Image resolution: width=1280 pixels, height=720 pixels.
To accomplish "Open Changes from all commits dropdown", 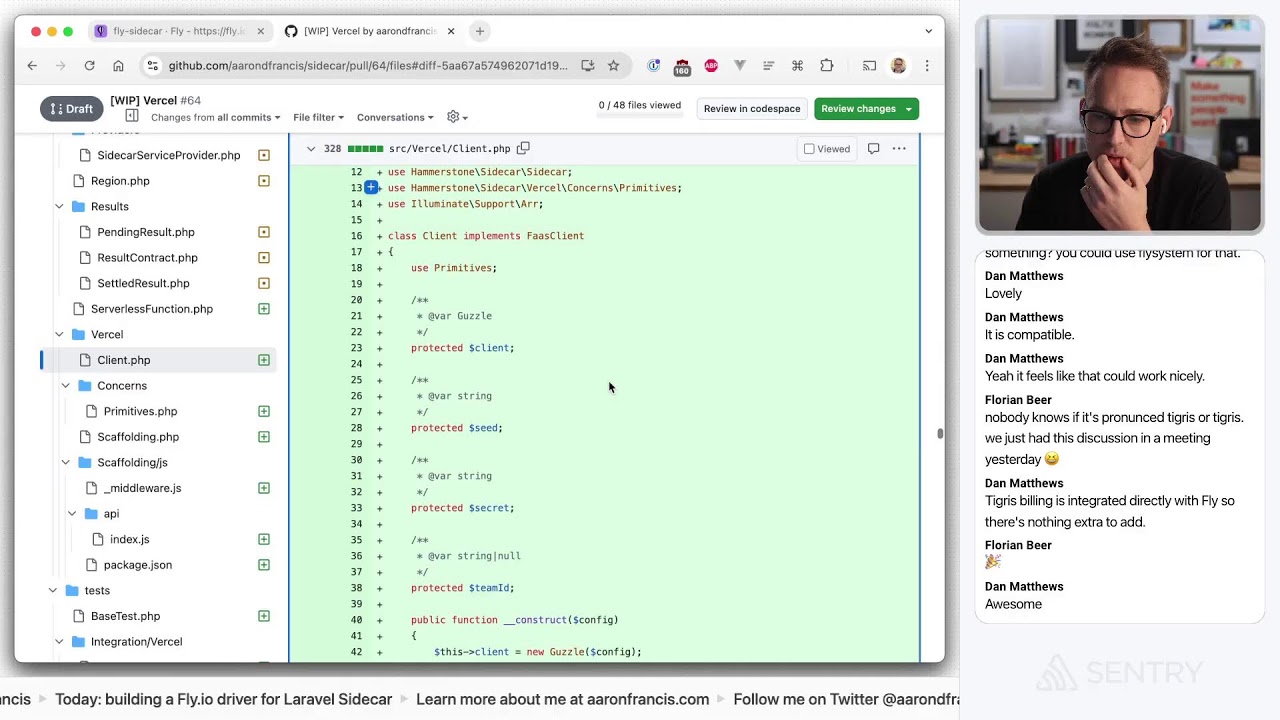I will click(215, 117).
